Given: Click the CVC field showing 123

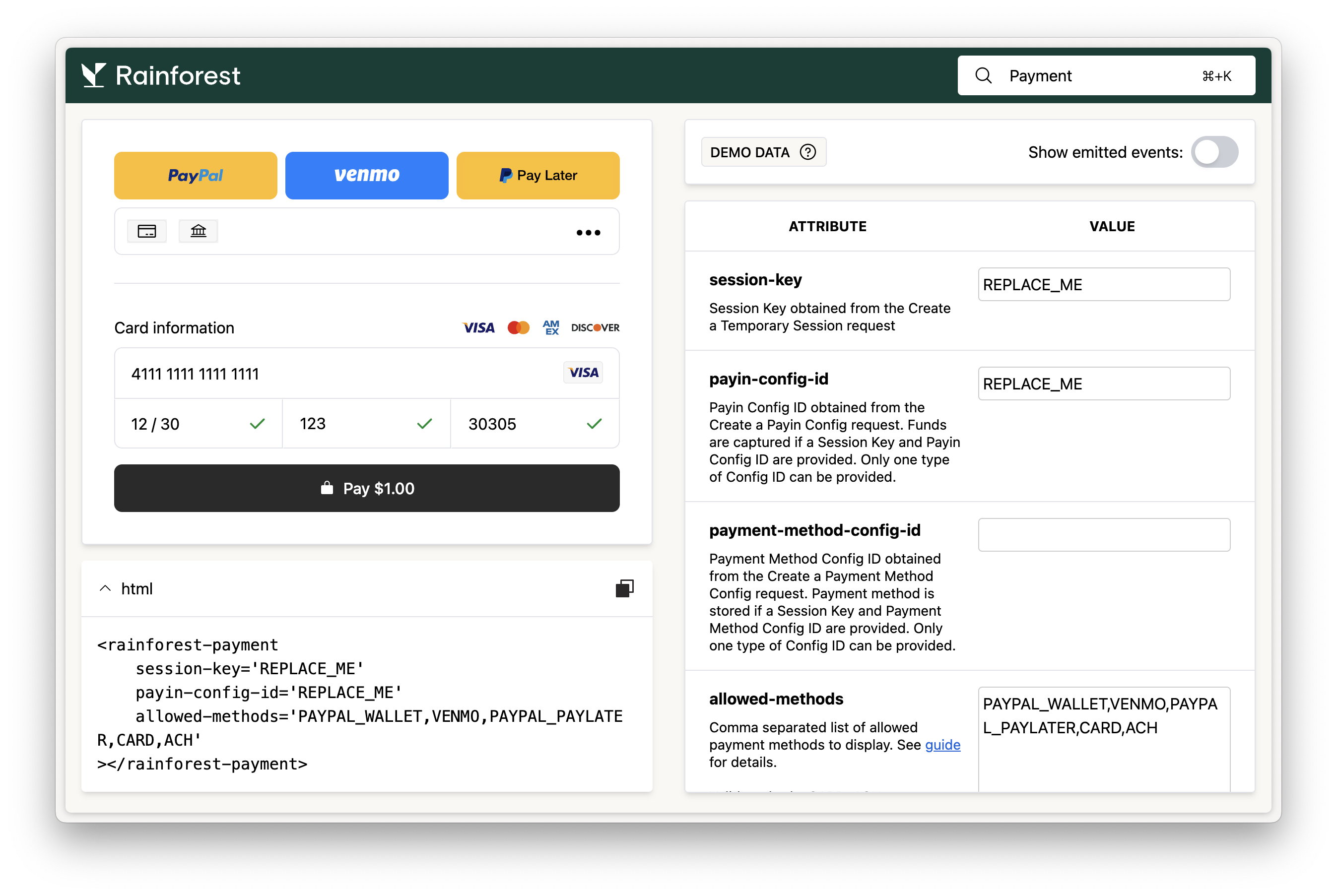Looking at the screenshot, I should click(366, 423).
